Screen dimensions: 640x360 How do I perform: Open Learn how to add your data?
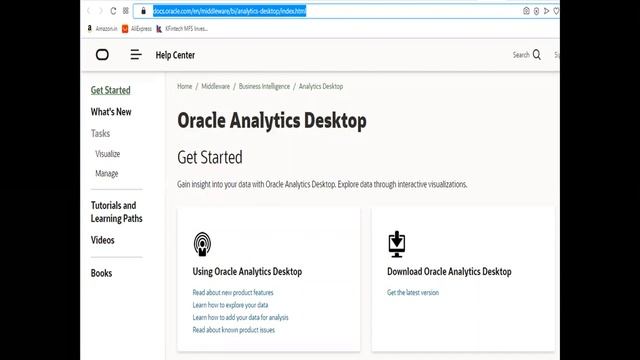[240, 317]
